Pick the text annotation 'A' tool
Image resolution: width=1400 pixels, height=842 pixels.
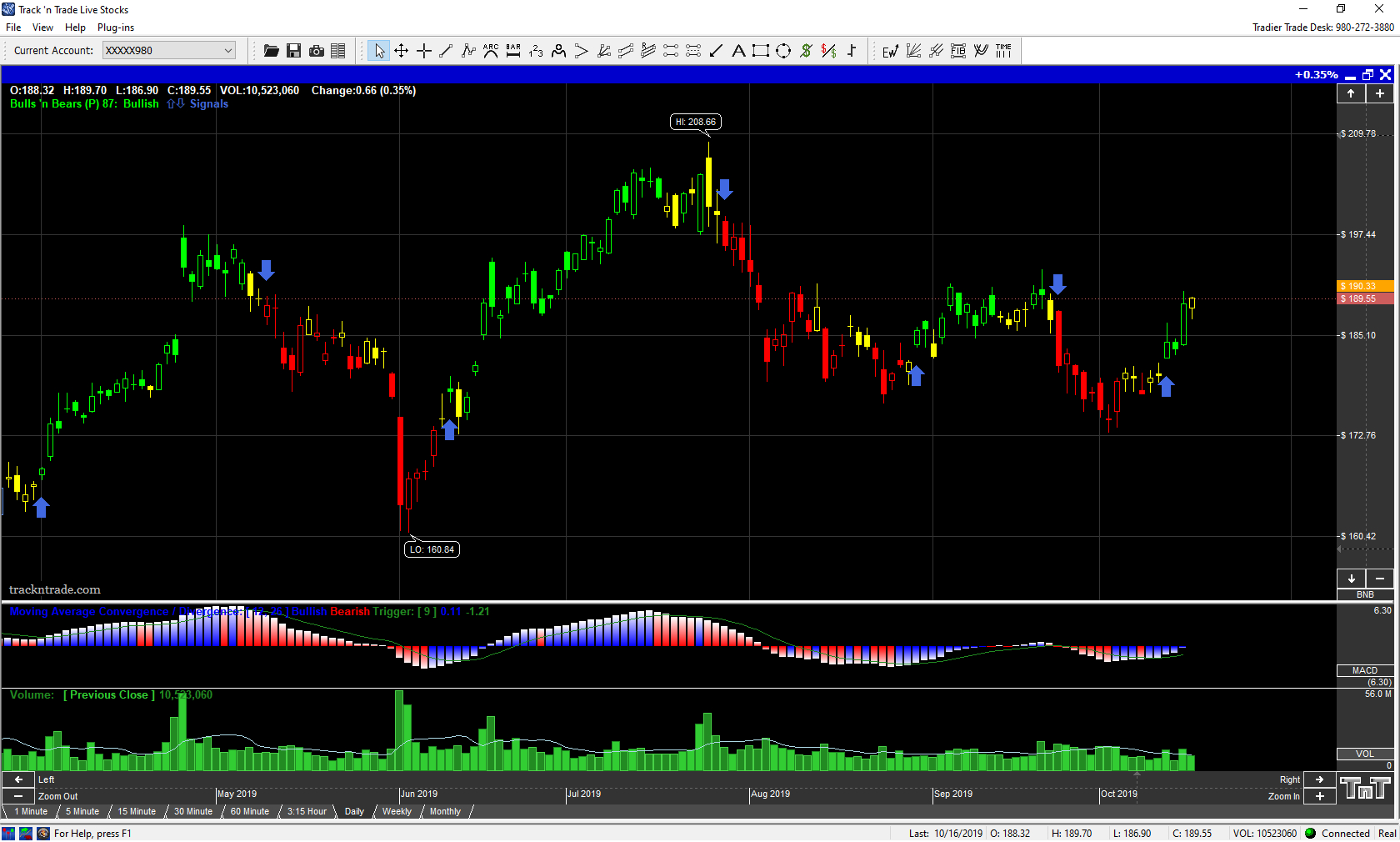738,51
